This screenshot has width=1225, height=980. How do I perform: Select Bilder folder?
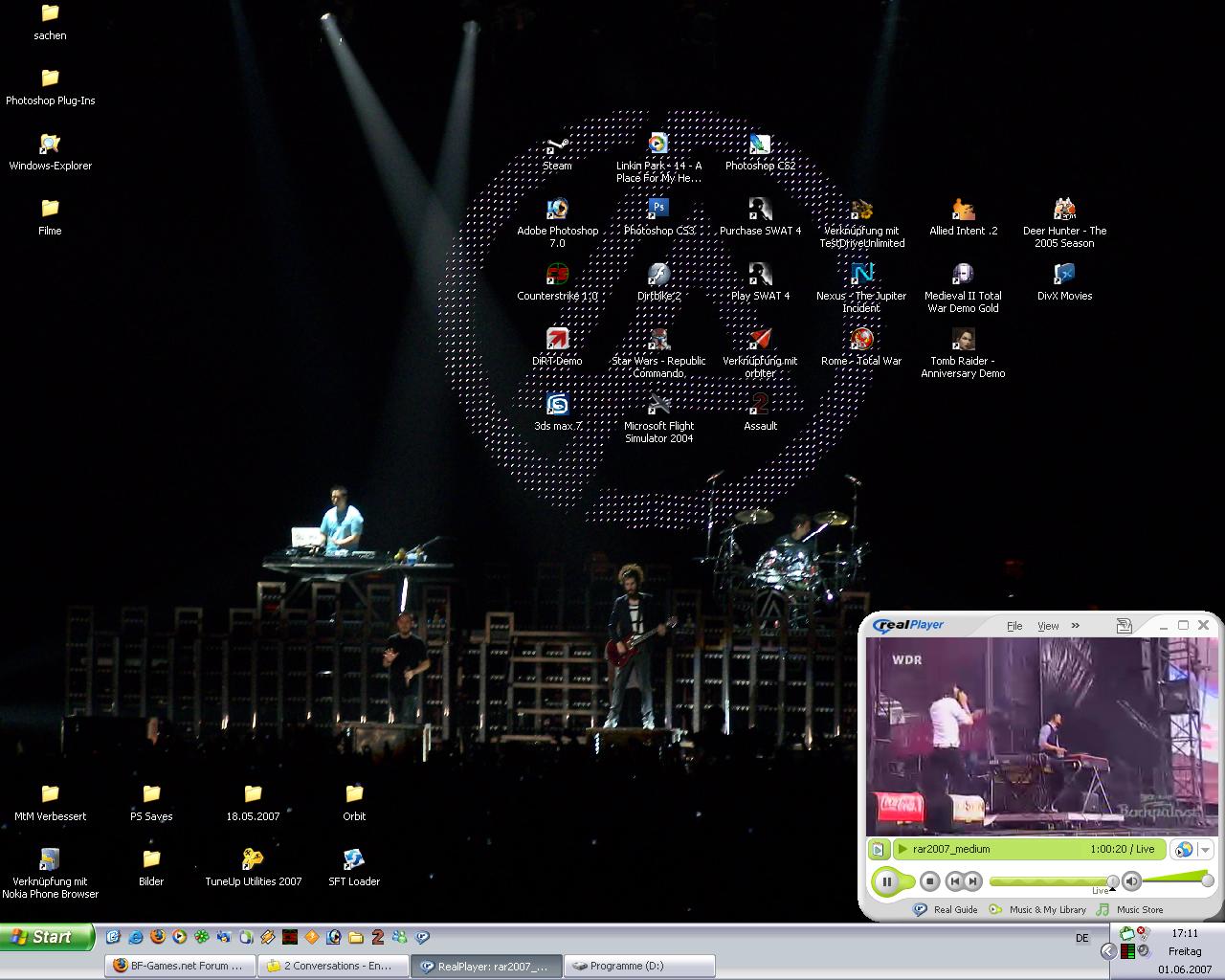point(151,869)
